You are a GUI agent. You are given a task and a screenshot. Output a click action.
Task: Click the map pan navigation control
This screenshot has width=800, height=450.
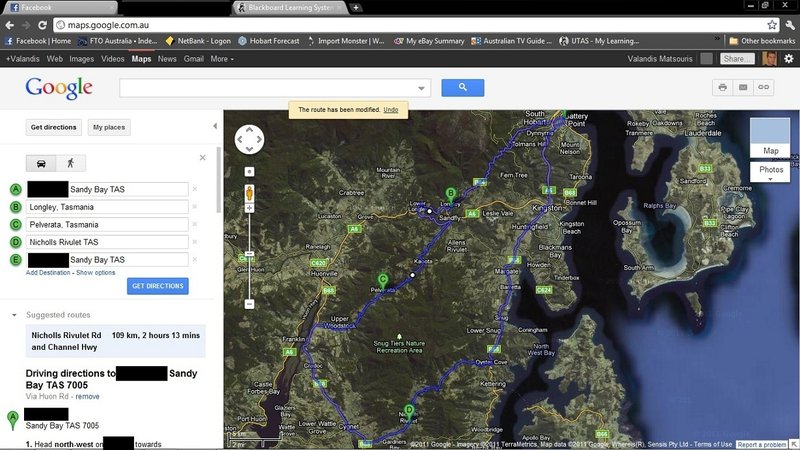249,139
